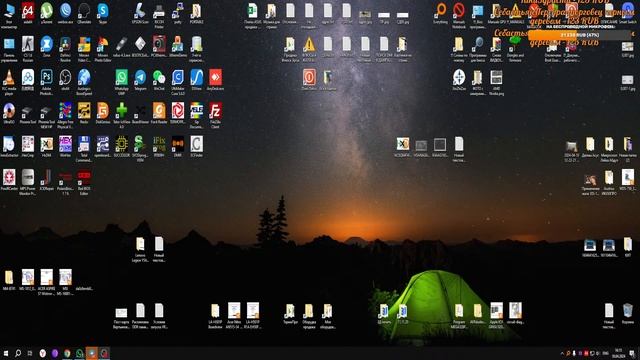This screenshot has height=360, width=640.
Task: Click the Everything search shortcut
Action: (440, 10)
